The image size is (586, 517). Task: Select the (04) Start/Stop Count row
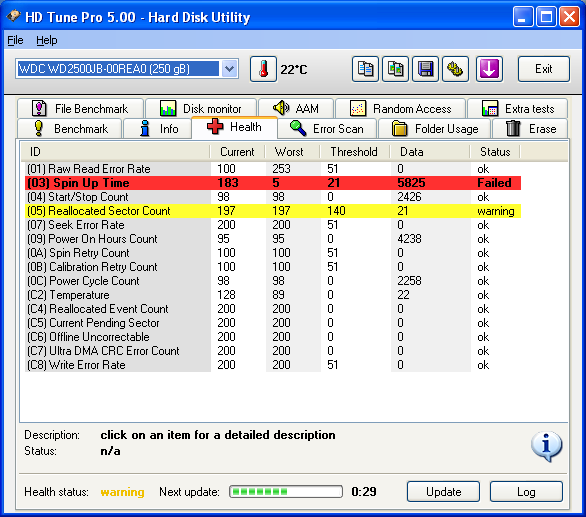pos(273,197)
